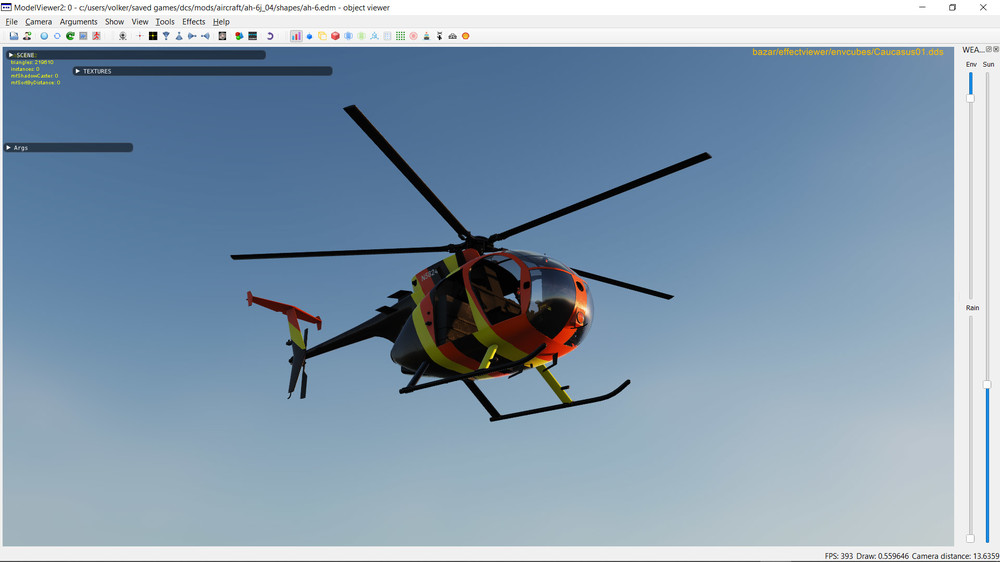
Task: Click the gray graph picture toolbar icon
Action: [x=83, y=36]
